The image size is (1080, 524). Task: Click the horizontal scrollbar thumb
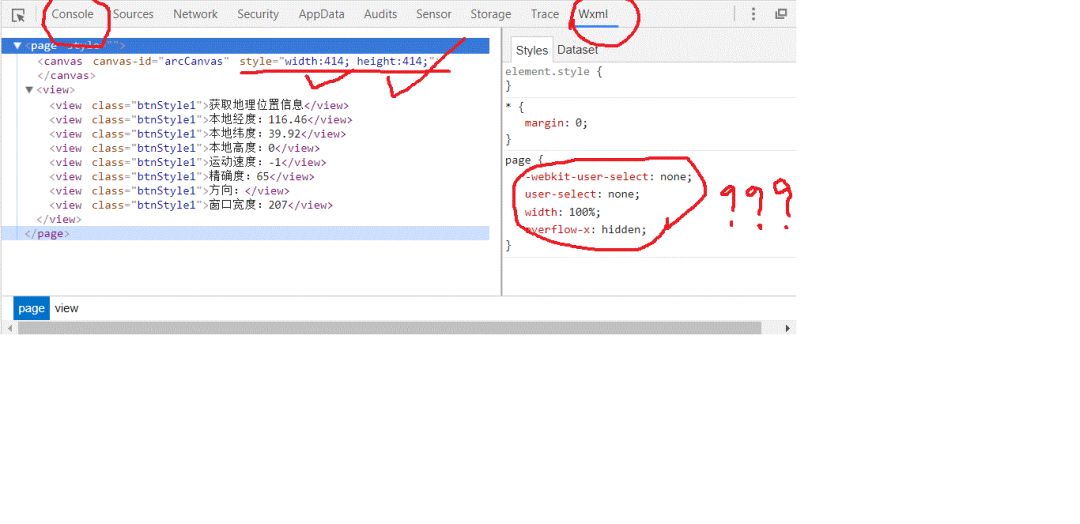(x=389, y=328)
